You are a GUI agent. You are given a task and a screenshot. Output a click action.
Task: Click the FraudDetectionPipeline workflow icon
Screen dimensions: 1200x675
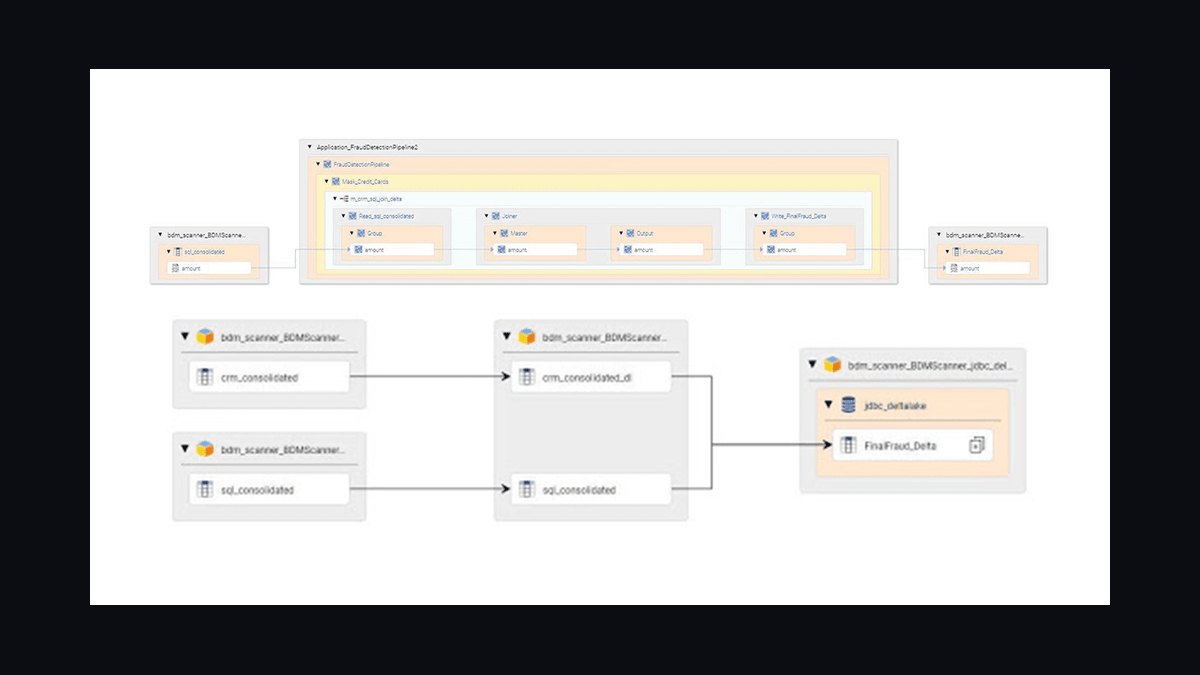(x=329, y=164)
